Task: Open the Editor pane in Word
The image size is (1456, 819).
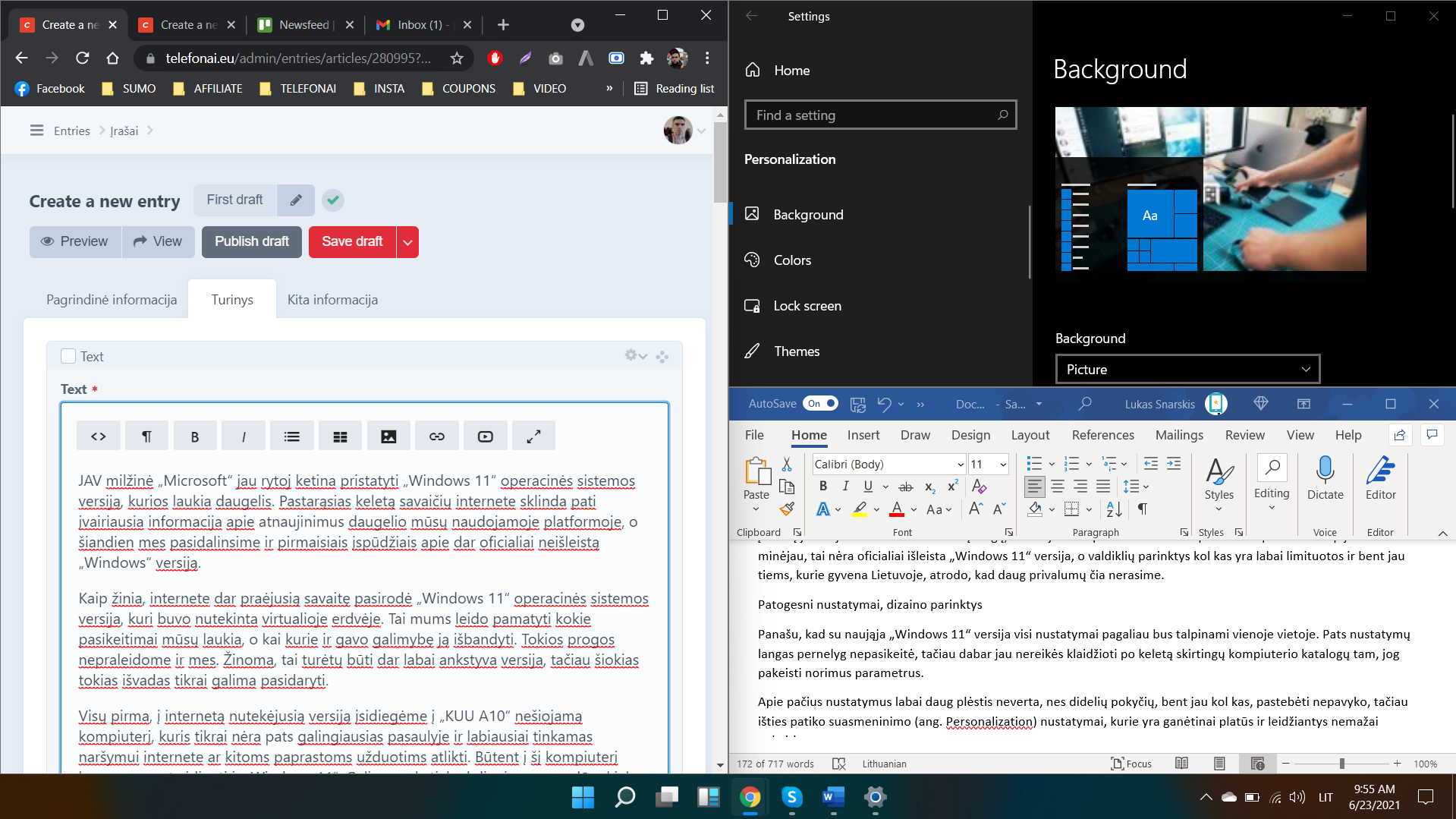Action: (1381, 478)
